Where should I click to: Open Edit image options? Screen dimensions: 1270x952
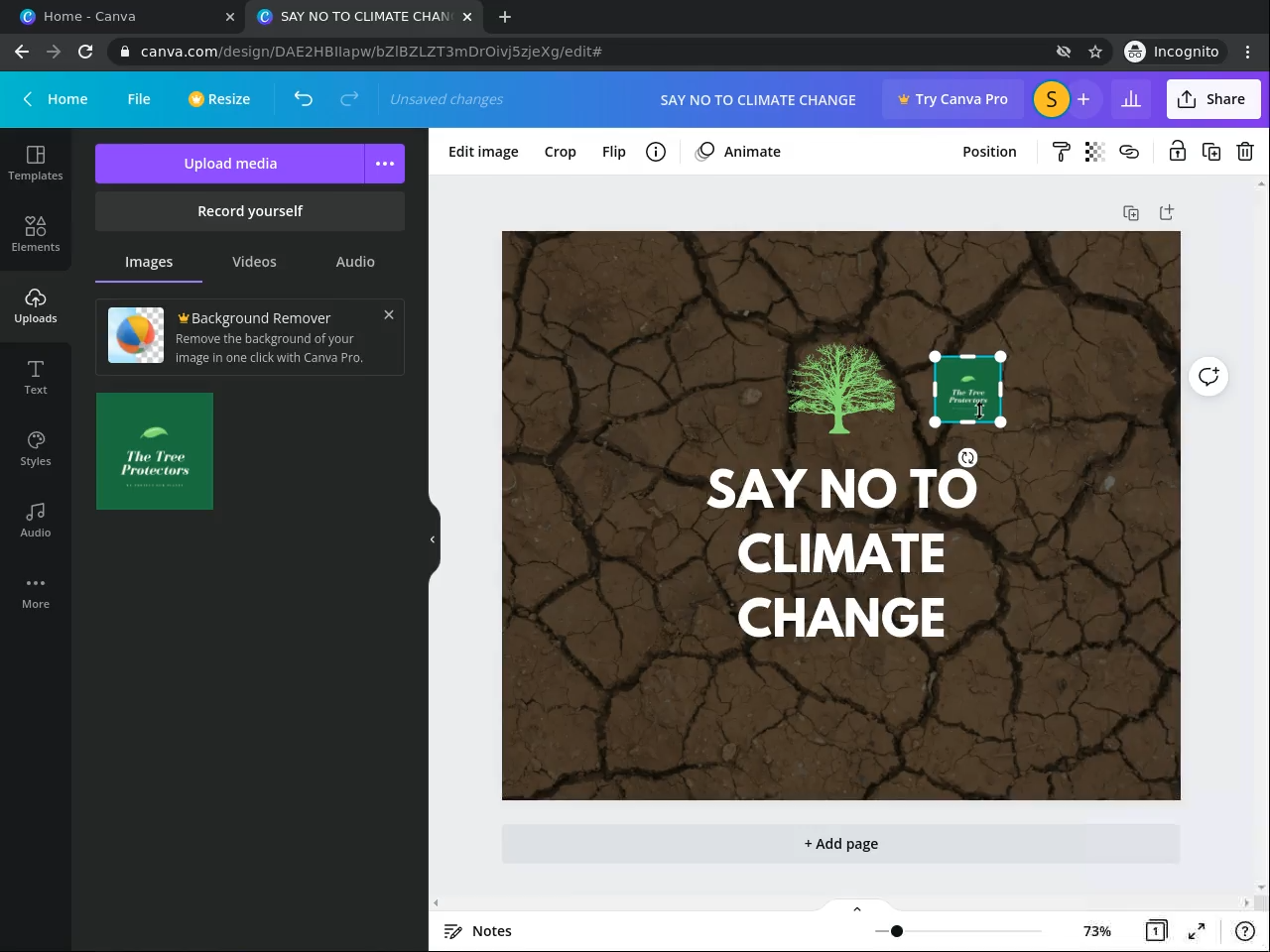pos(483,152)
